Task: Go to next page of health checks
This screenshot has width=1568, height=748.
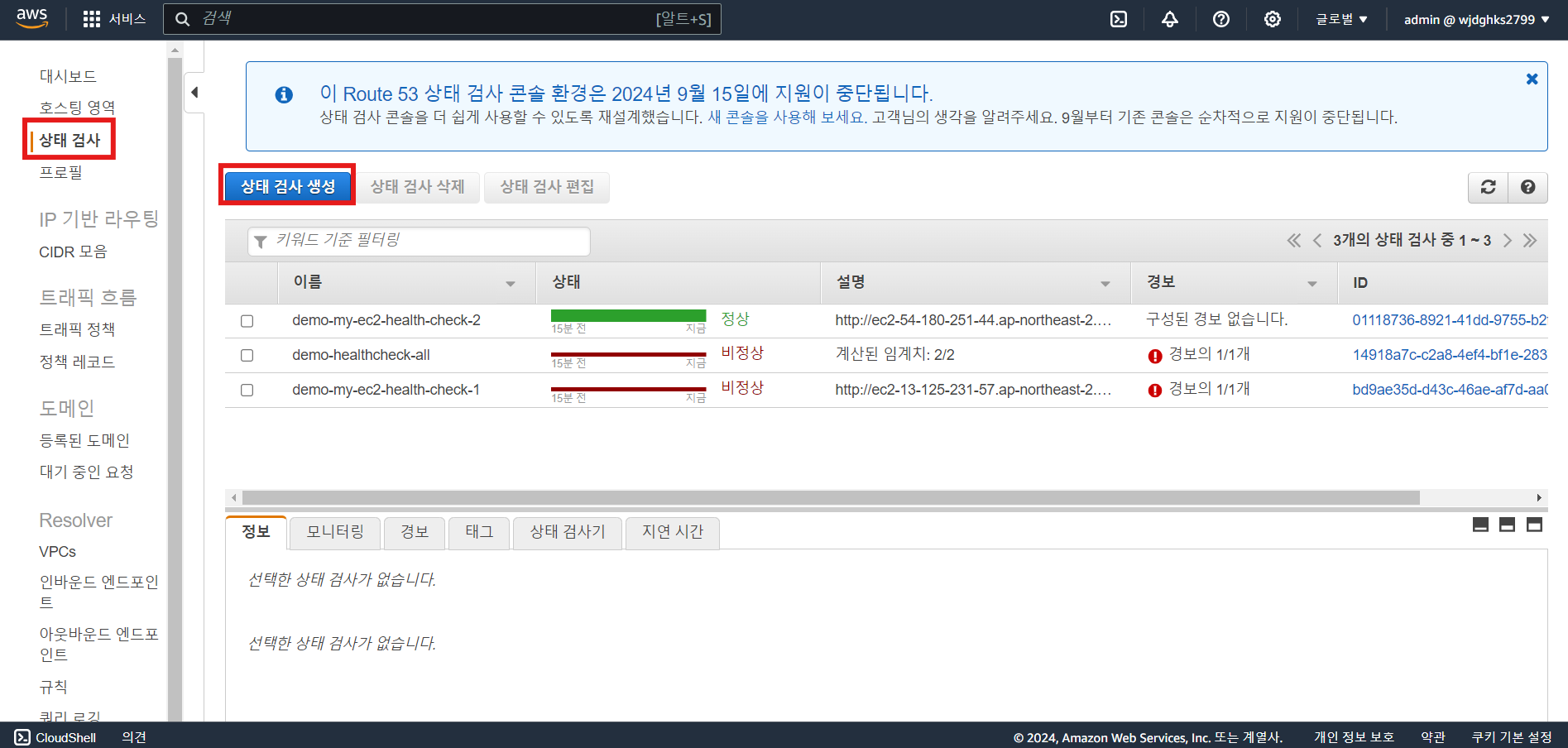Action: tap(1507, 240)
